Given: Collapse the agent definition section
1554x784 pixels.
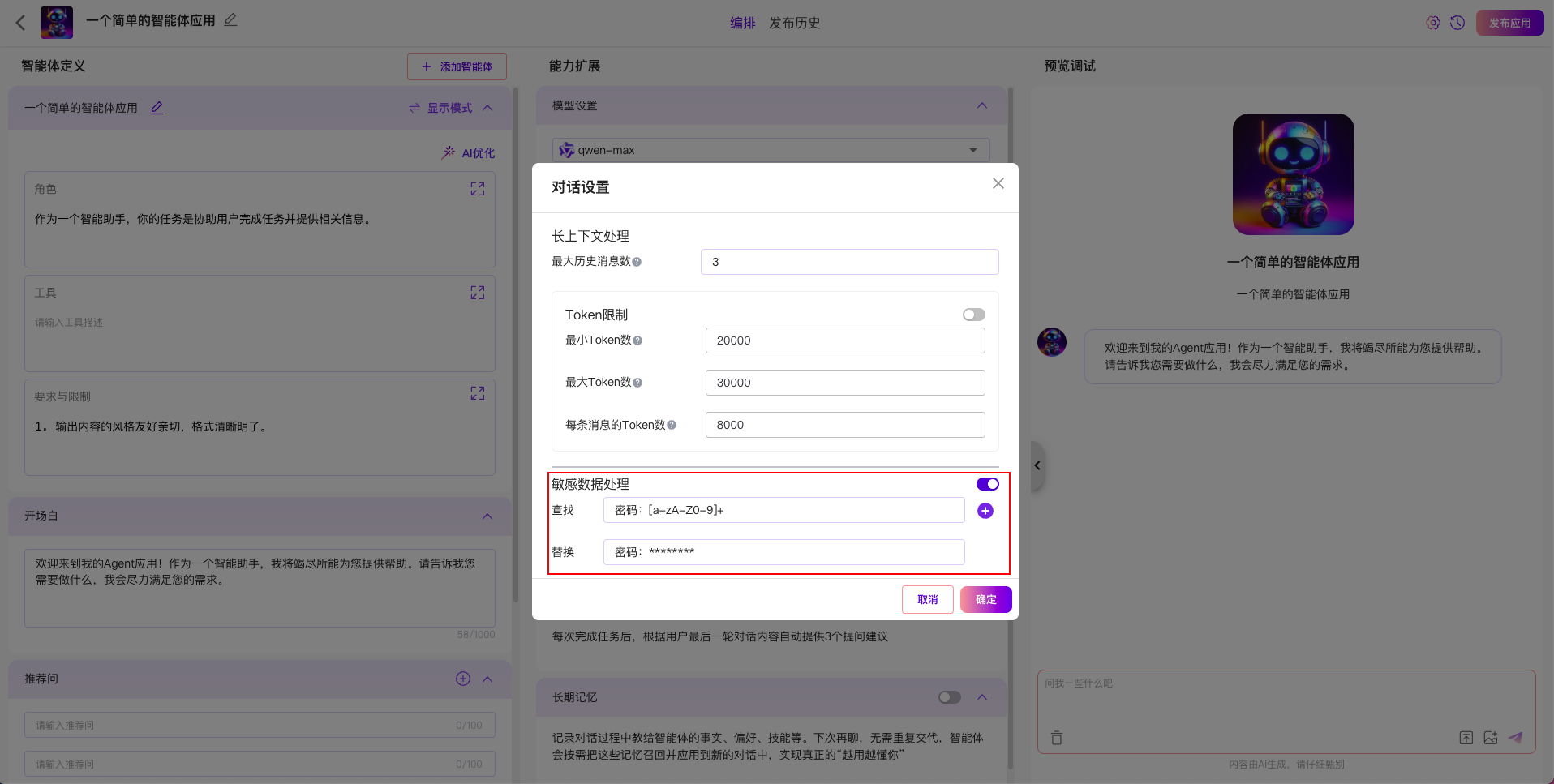Looking at the screenshot, I should tap(487, 108).
